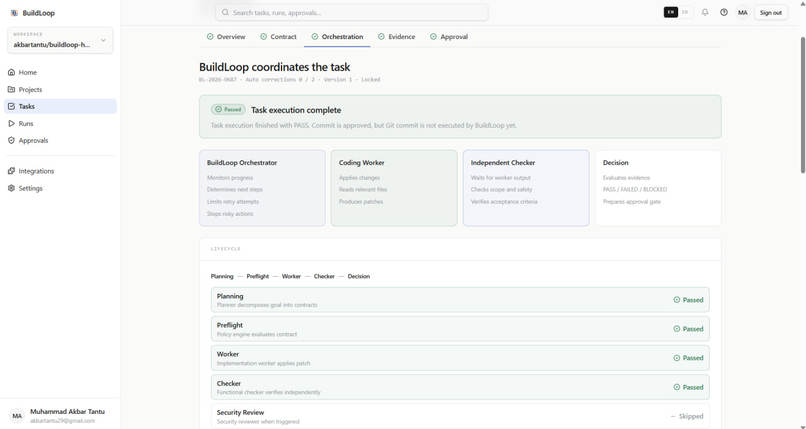
Task: Click the Preflight step in lifecycle breadcrumb
Action: click(x=258, y=276)
